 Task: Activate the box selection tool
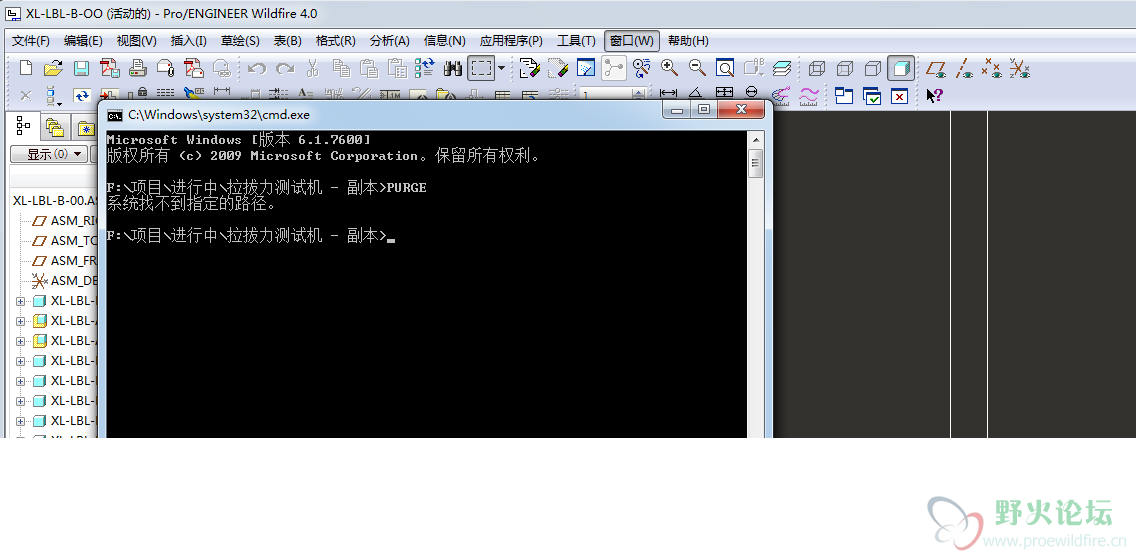481,68
